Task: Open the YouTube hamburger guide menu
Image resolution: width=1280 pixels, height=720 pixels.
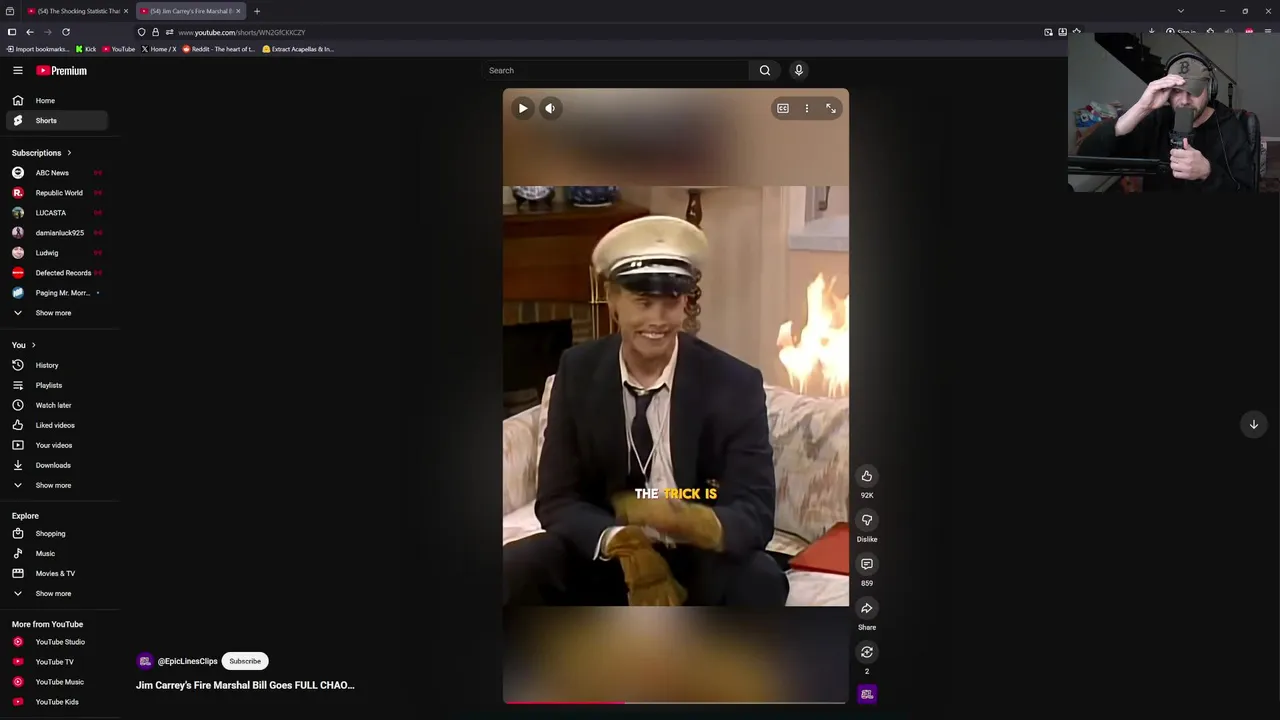Action: tap(18, 70)
